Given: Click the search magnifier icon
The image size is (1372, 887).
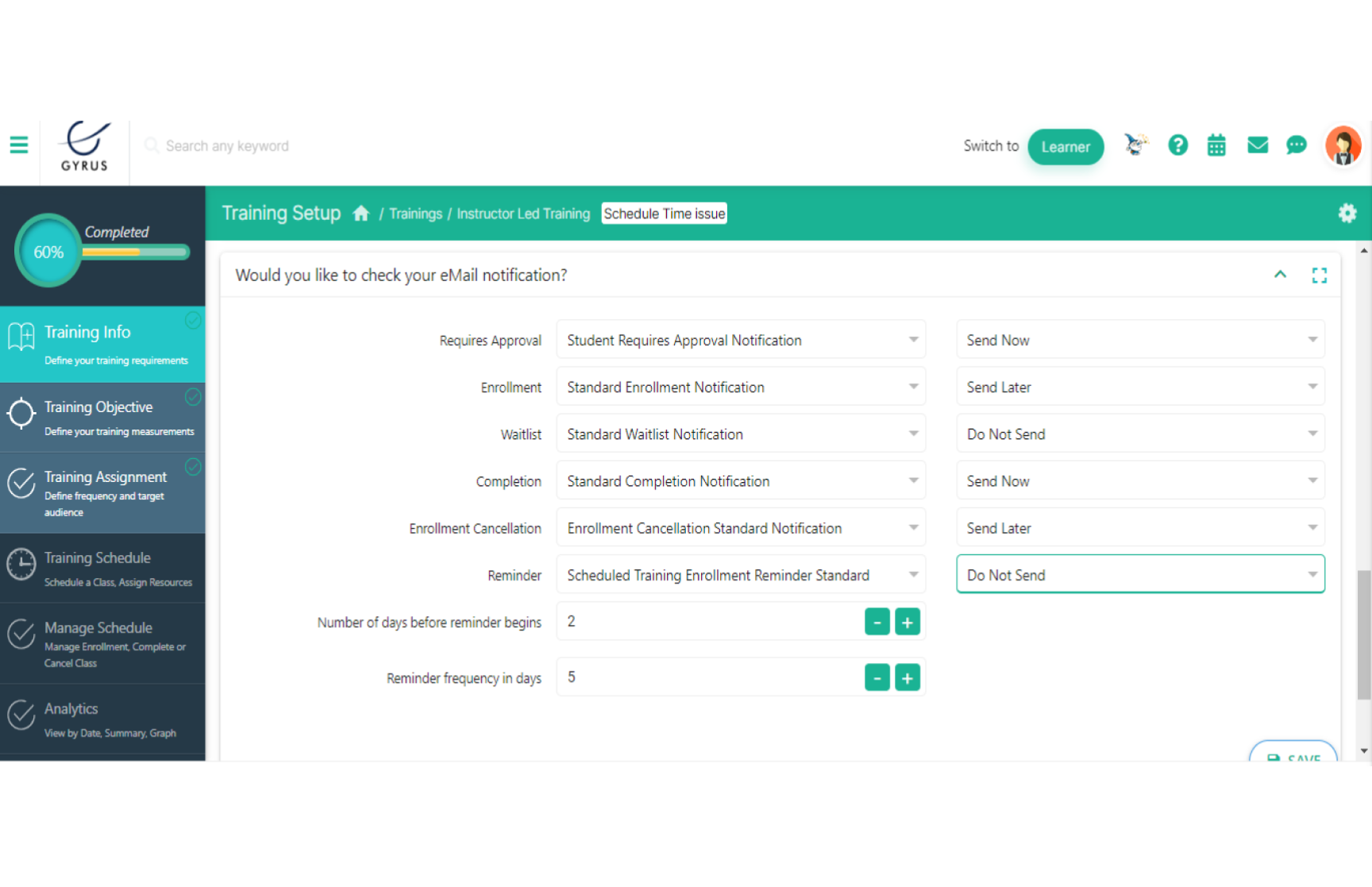Looking at the screenshot, I should click(152, 146).
